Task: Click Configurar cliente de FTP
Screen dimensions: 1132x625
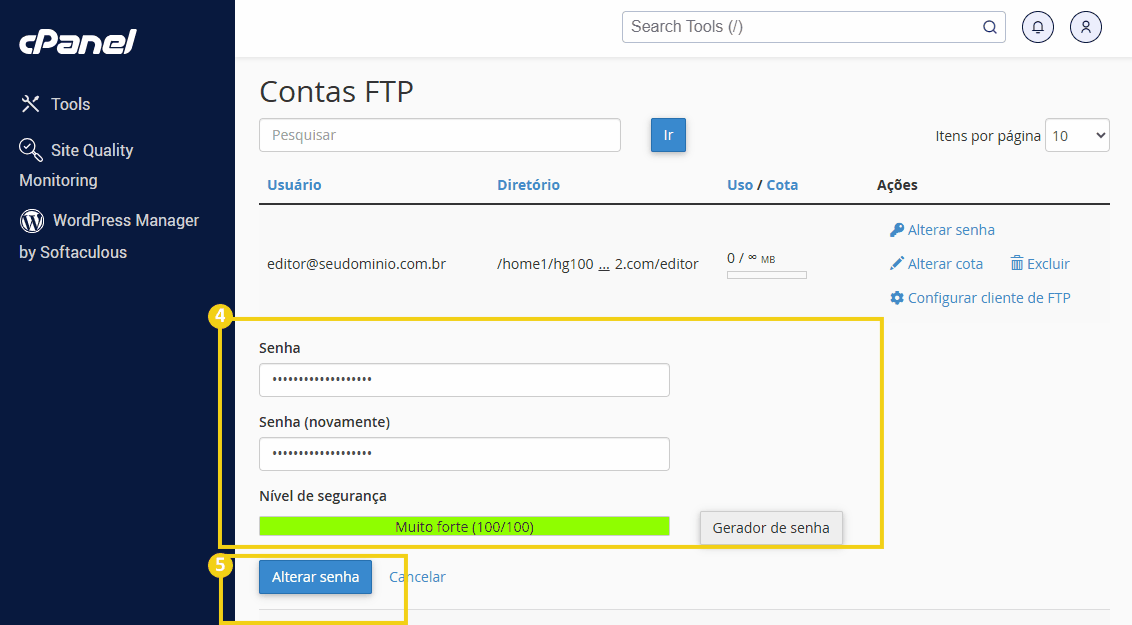Action: pyautogui.click(x=989, y=297)
